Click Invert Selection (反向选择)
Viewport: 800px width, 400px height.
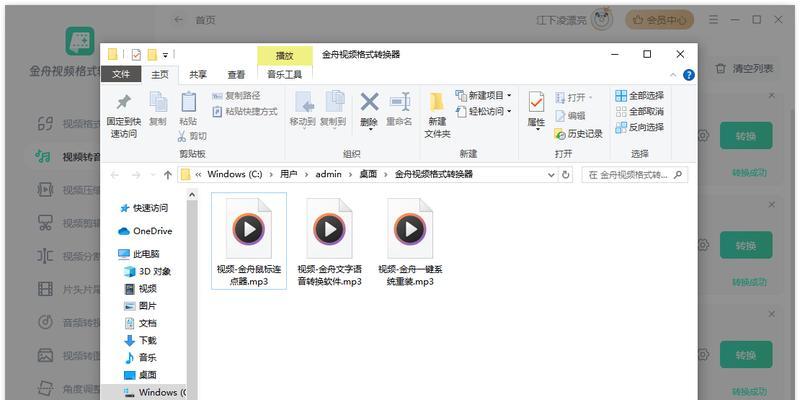[640, 127]
